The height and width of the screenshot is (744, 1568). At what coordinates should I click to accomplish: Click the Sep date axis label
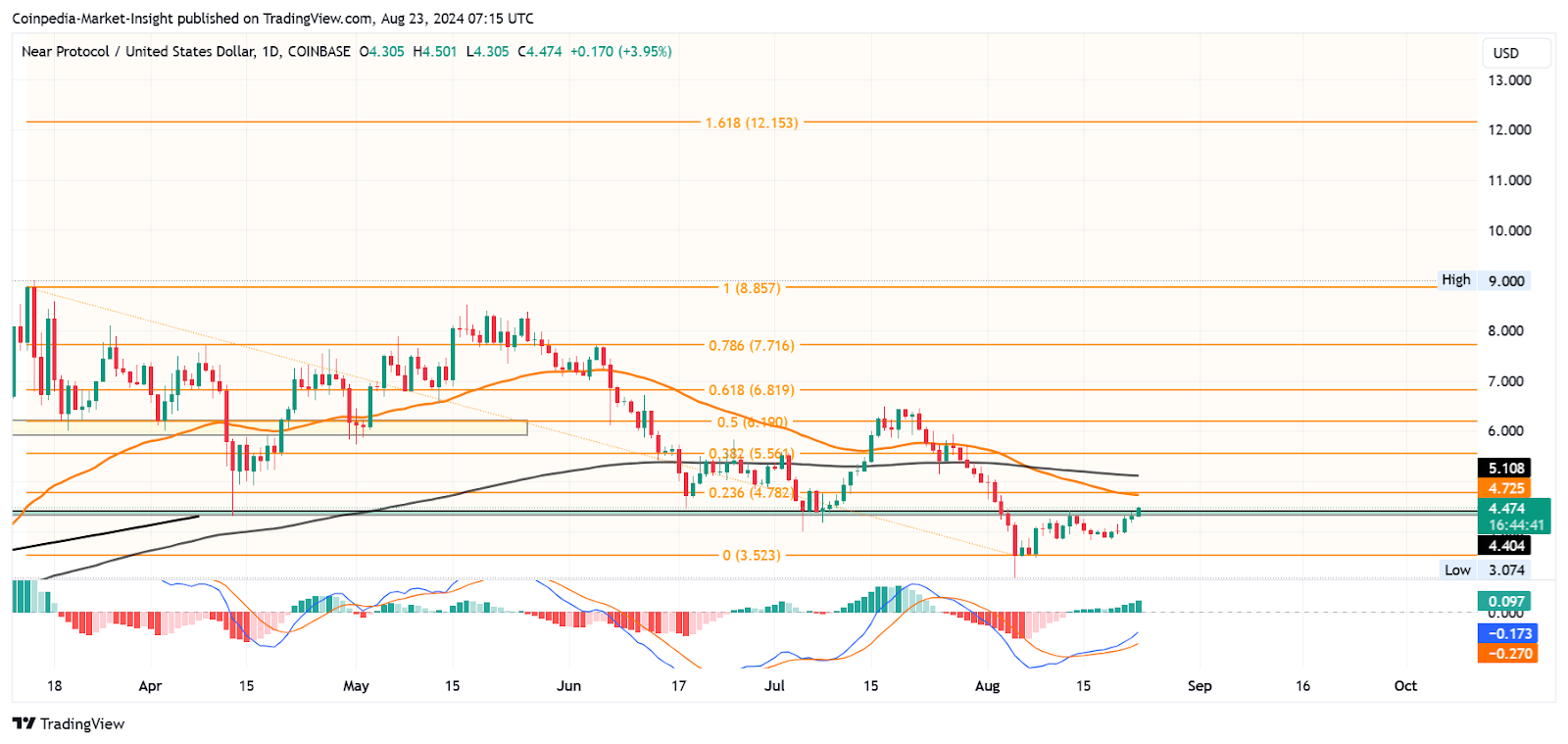click(x=1200, y=686)
